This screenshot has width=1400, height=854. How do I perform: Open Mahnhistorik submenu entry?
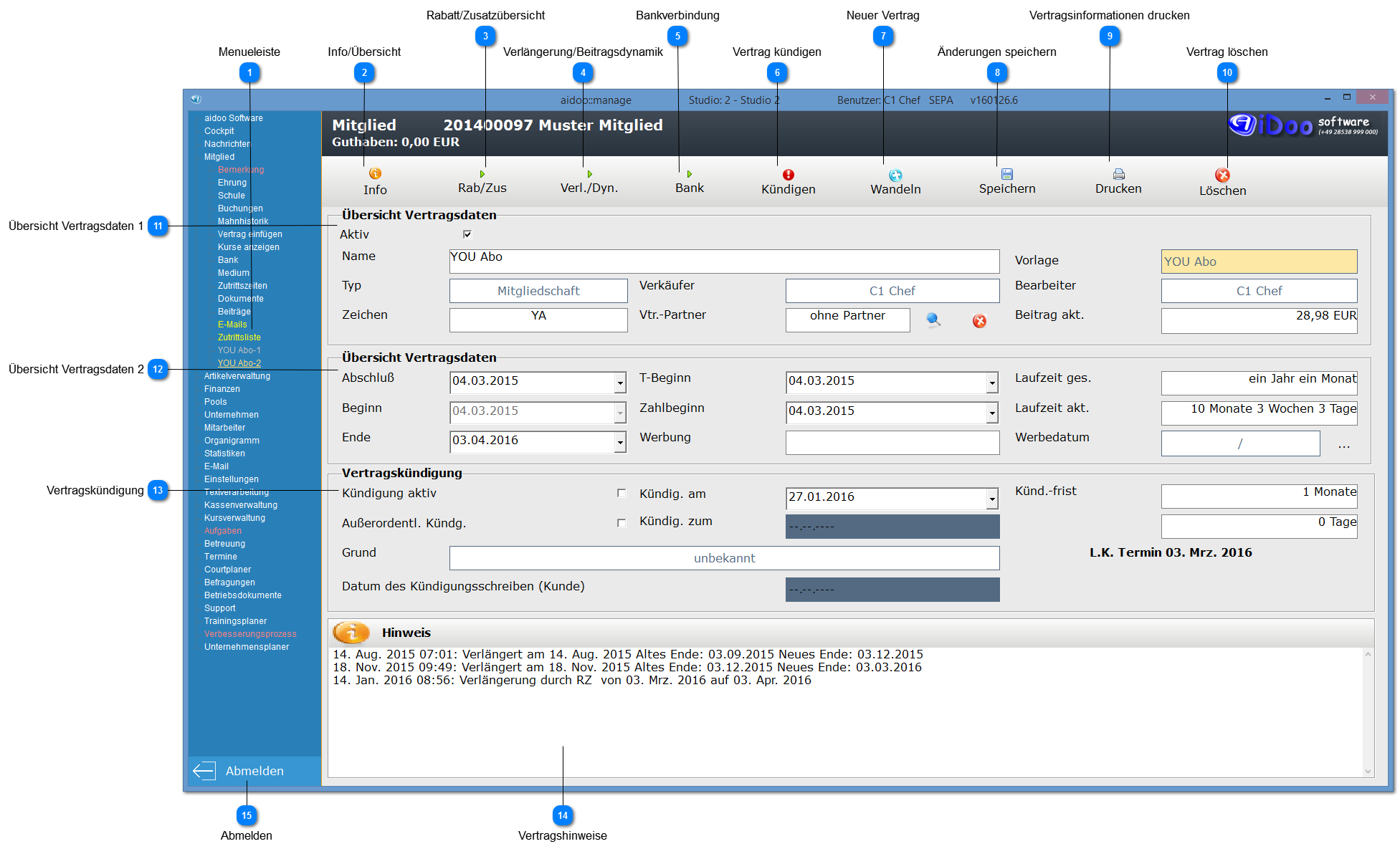[243, 221]
